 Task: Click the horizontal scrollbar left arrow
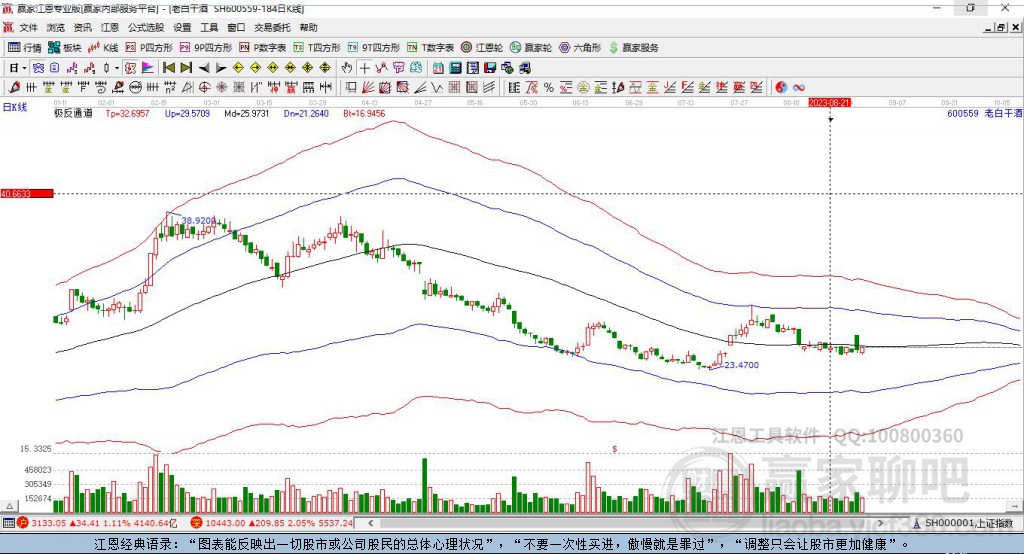(370, 523)
